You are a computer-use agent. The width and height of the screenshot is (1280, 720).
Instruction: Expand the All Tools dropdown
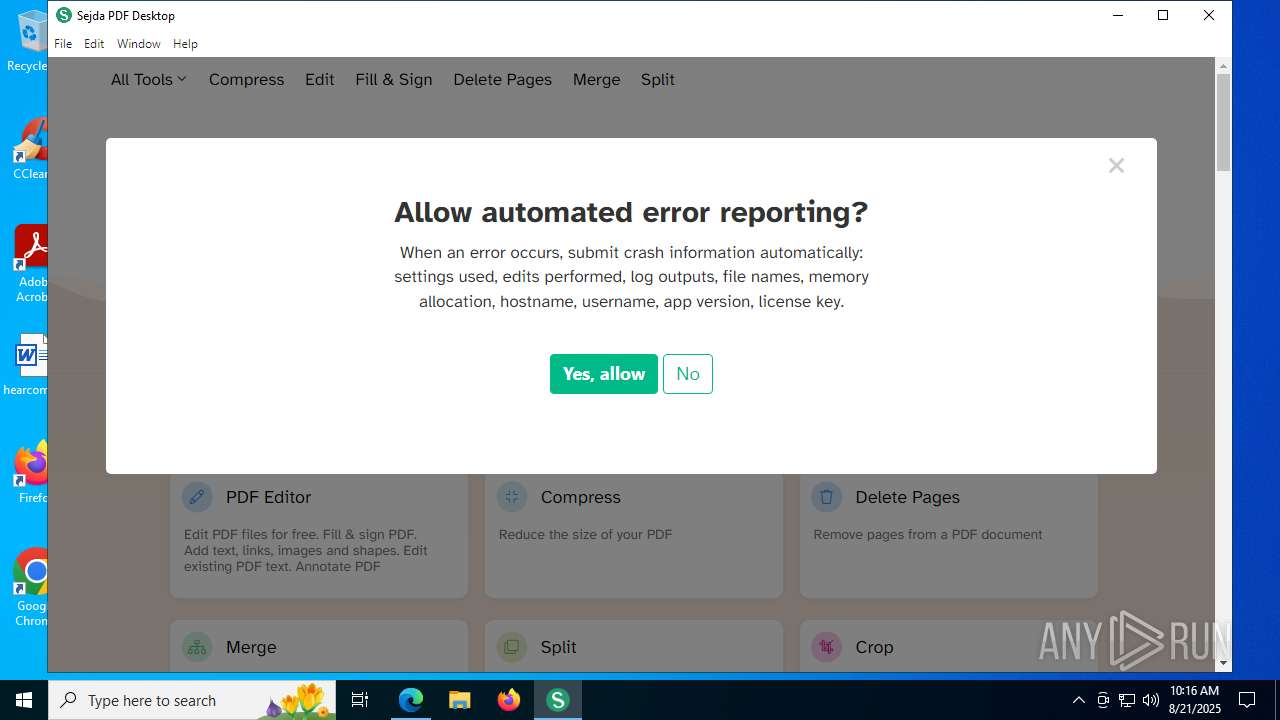coord(148,79)
